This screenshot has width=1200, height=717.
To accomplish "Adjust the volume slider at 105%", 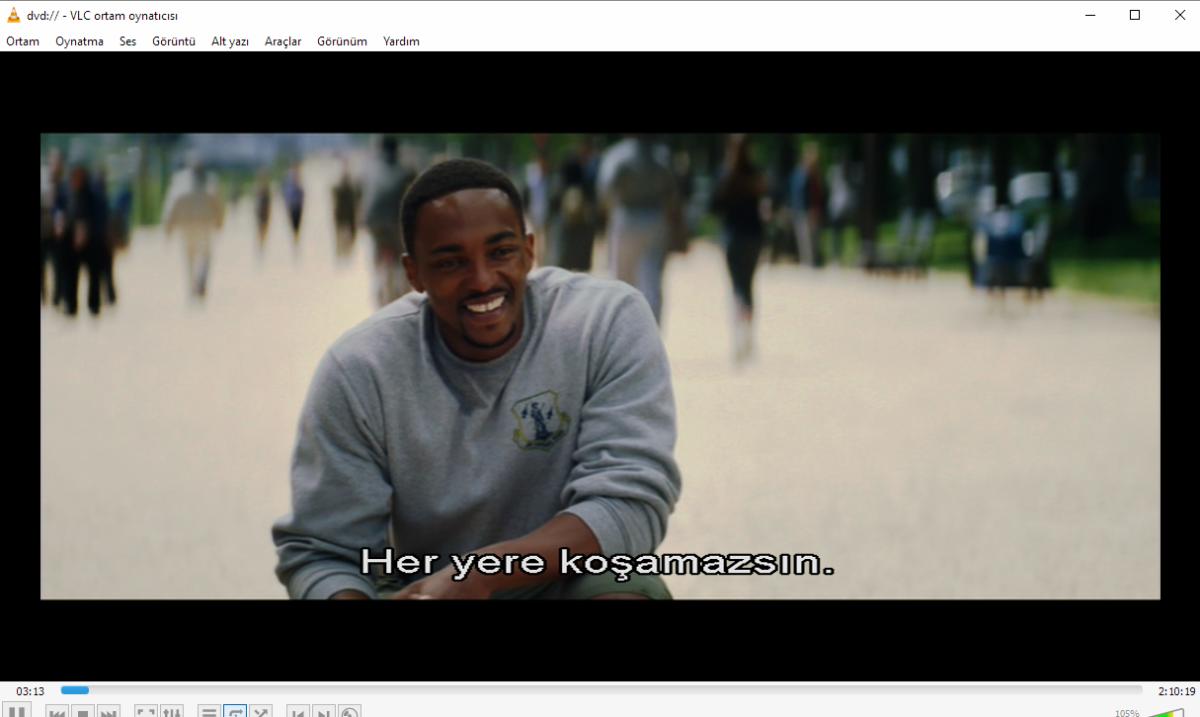I will (1165, 712).
